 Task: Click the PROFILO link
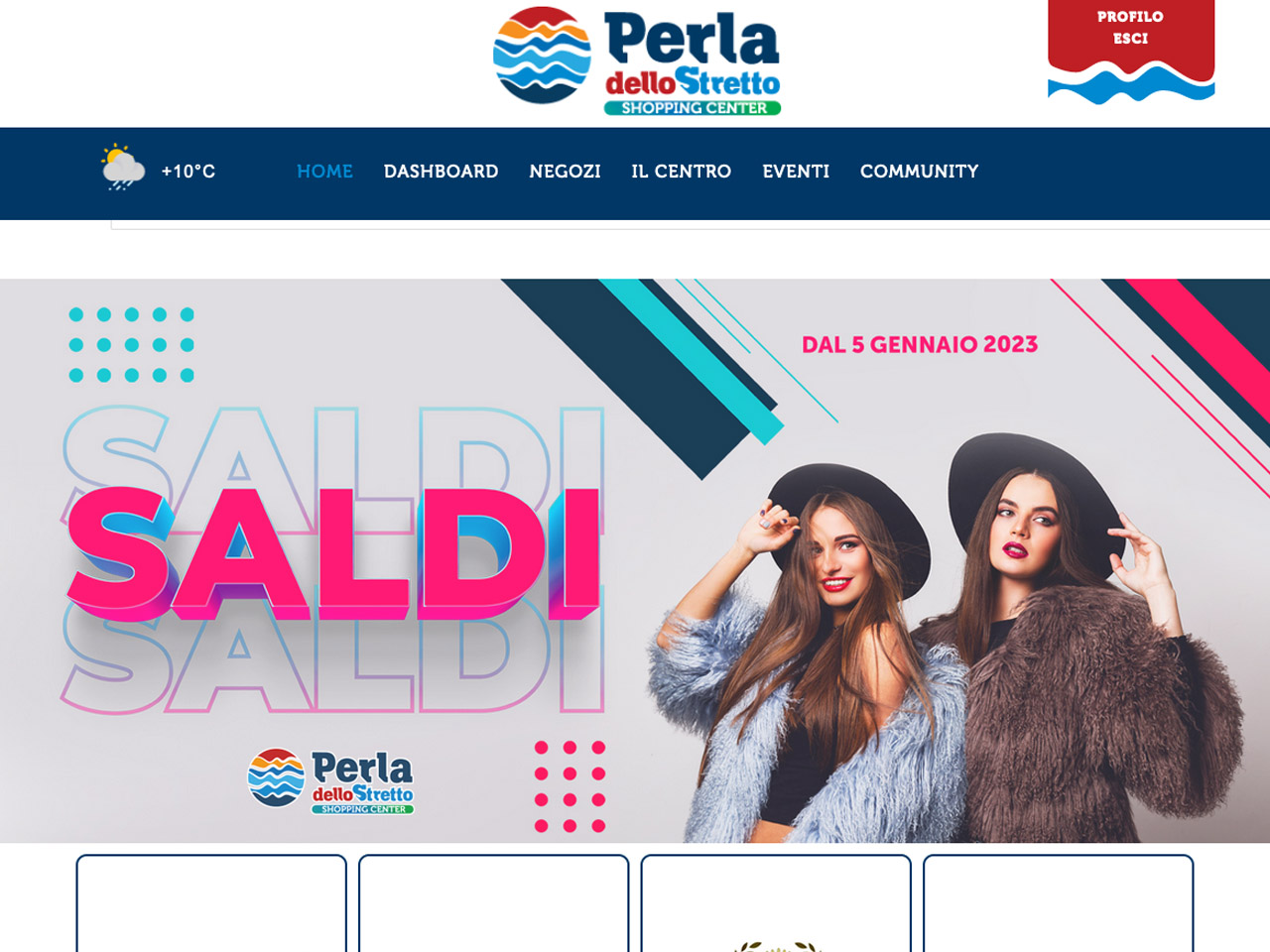(1130, 17)
